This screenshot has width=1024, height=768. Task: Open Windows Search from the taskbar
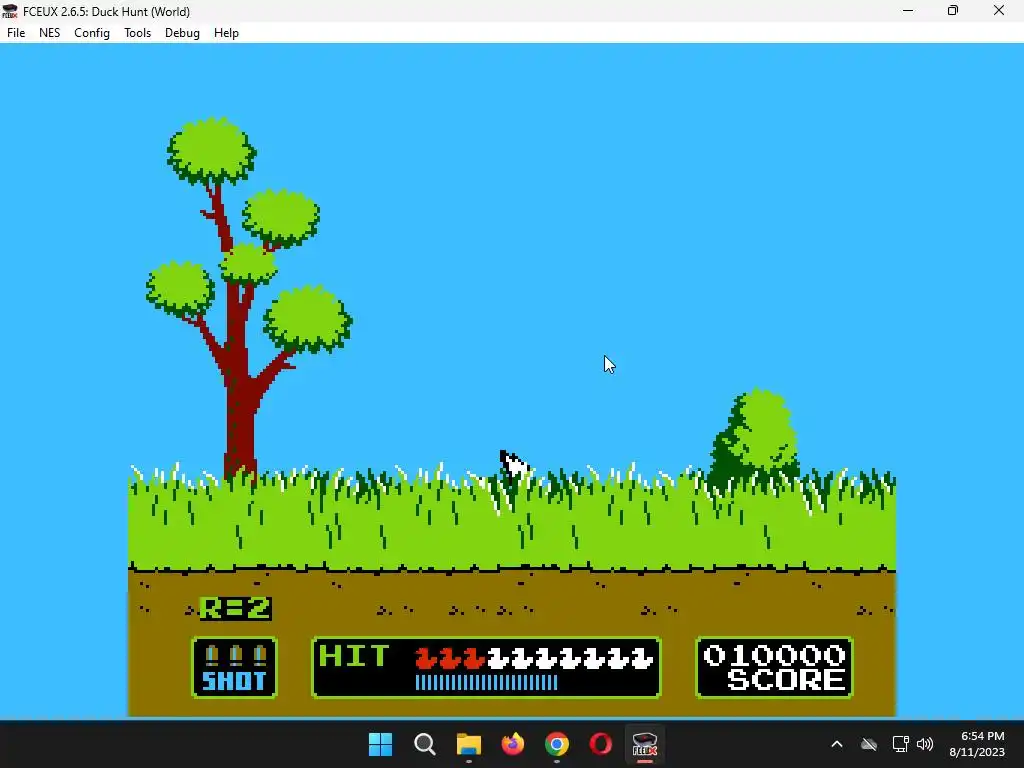pyautogui.click(x=424, y=744)
